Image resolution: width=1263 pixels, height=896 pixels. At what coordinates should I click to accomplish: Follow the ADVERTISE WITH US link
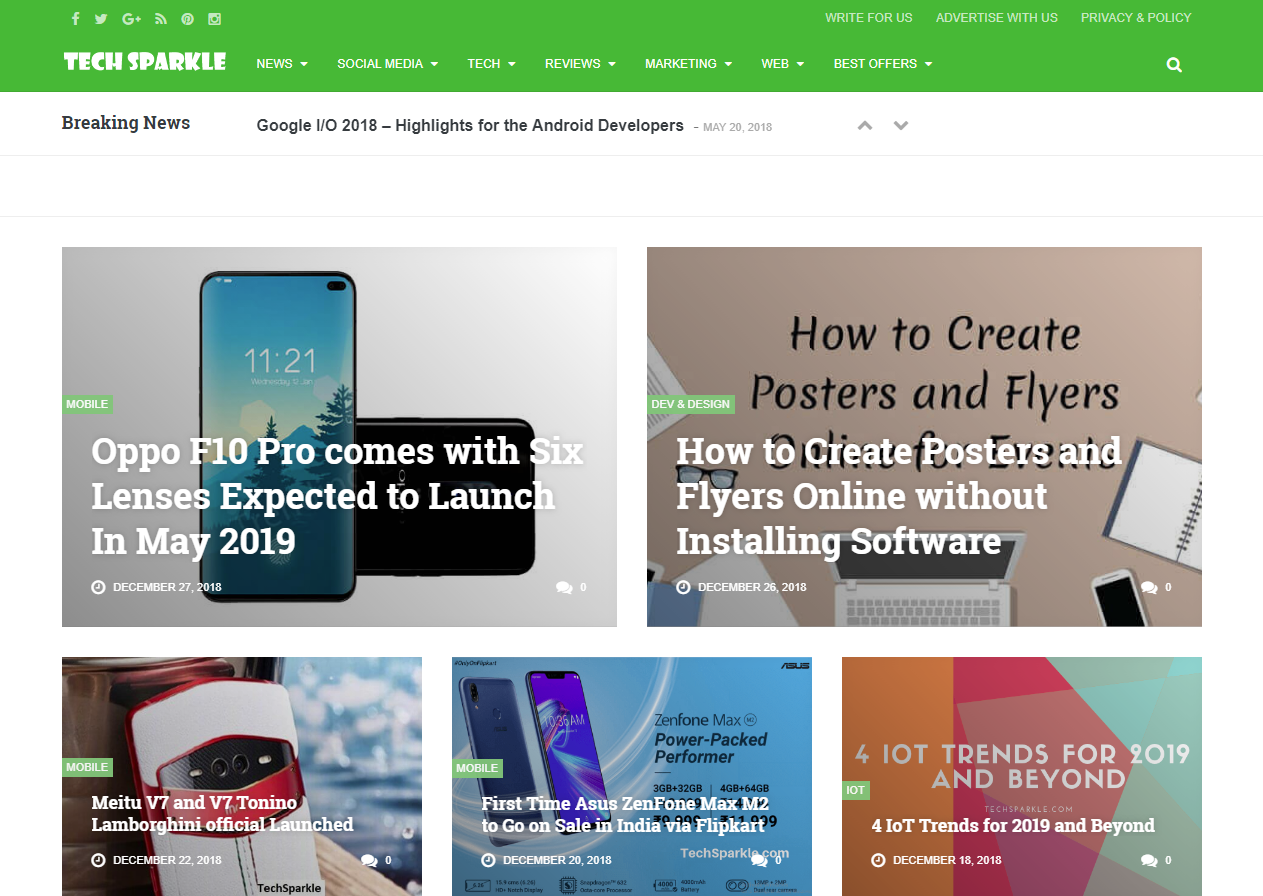coord(997,17)
